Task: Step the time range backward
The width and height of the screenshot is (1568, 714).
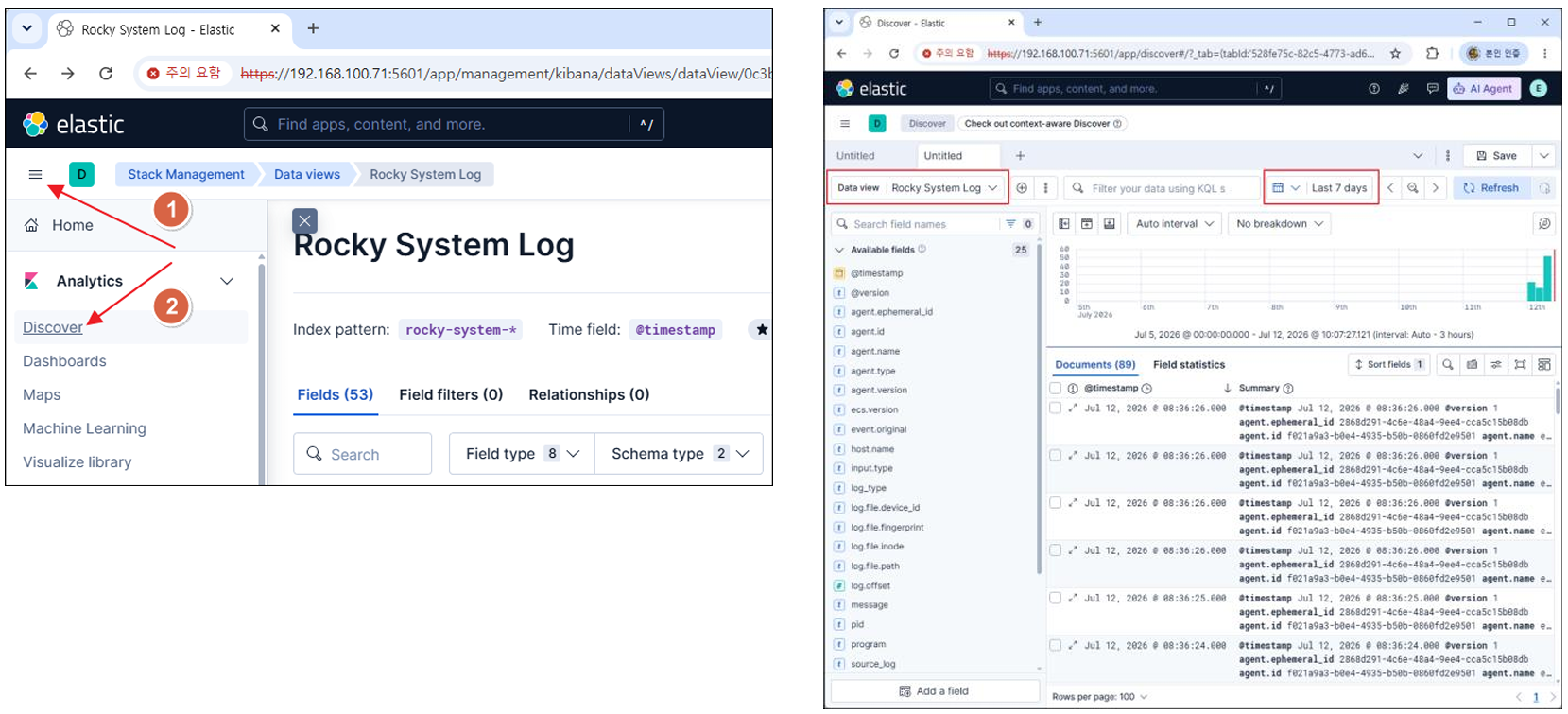Action: tap(1390, 188)
